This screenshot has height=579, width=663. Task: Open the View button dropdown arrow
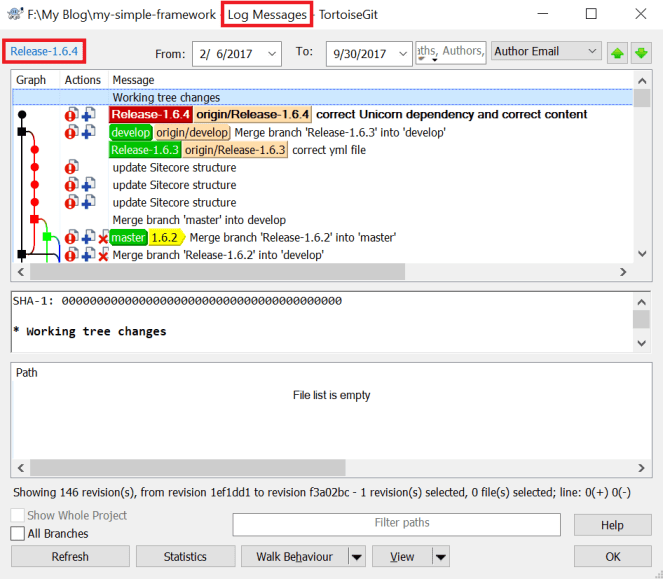click(x=440, y=557)
